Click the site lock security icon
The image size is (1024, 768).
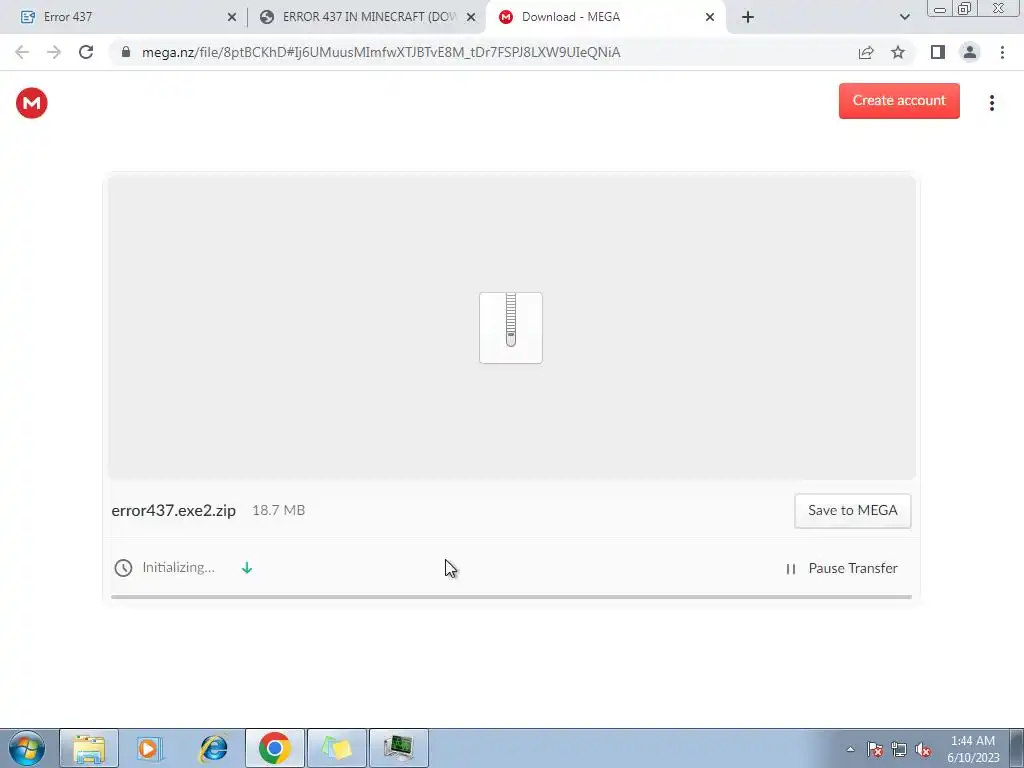pyautogui.click(x=126, y=52)
